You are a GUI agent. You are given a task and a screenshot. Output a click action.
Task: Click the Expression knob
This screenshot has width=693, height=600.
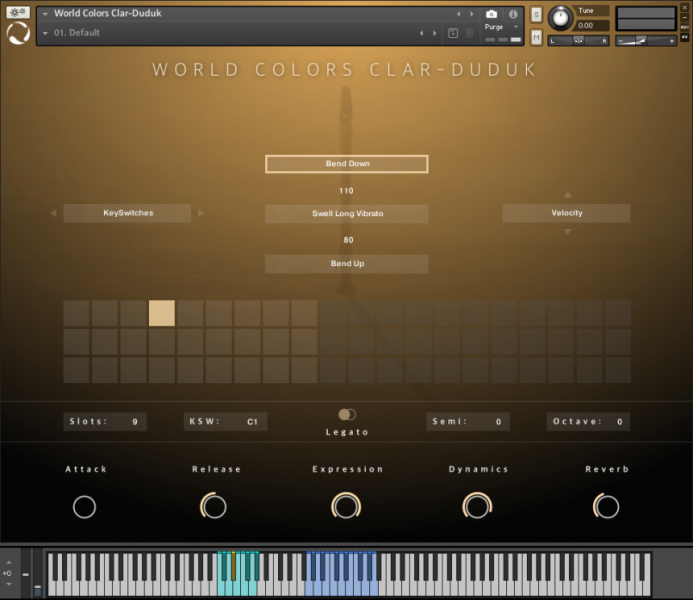(x=346, y=506)
